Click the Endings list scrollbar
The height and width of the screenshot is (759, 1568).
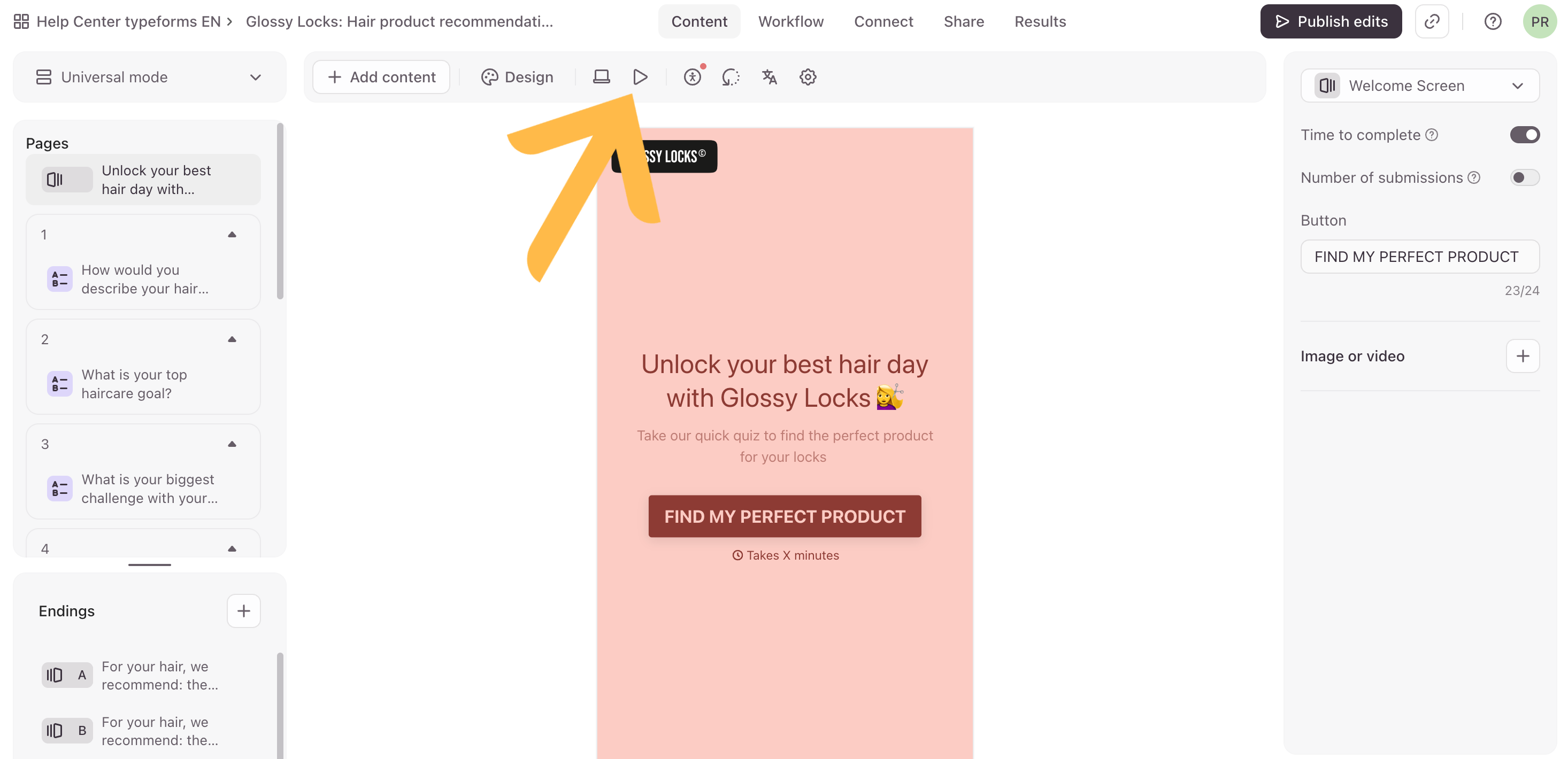[x=280, y=706]
